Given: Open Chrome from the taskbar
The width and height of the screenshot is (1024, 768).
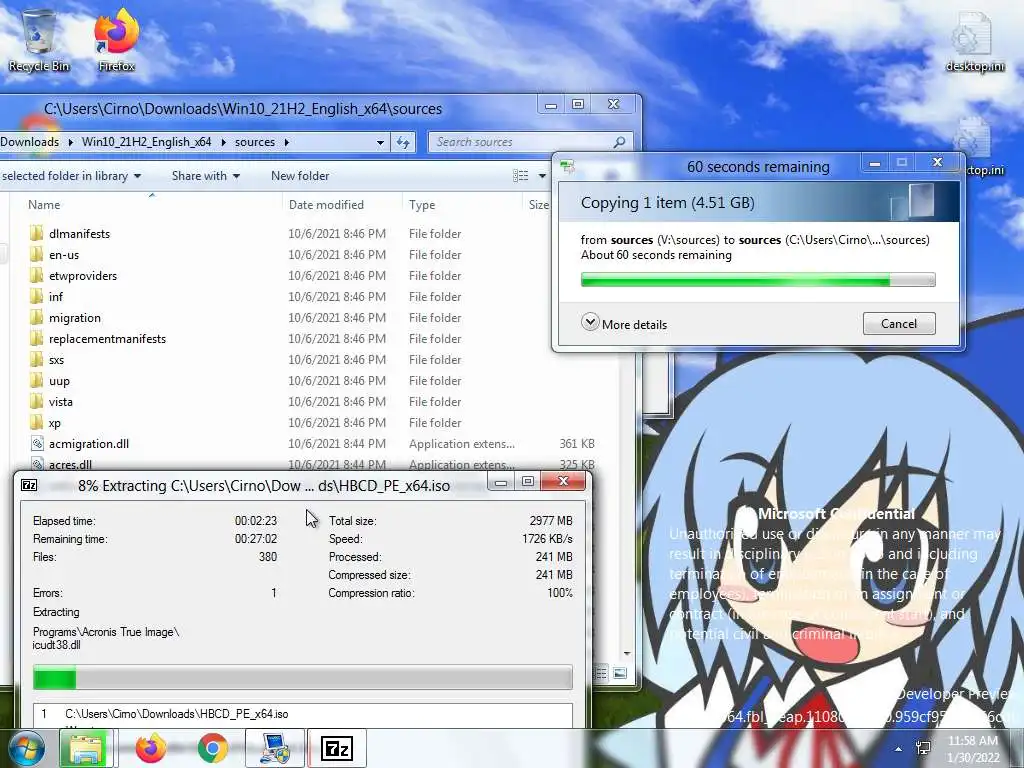Looking at the screenshot, I should pyautogui.click(x=212, y=748).
